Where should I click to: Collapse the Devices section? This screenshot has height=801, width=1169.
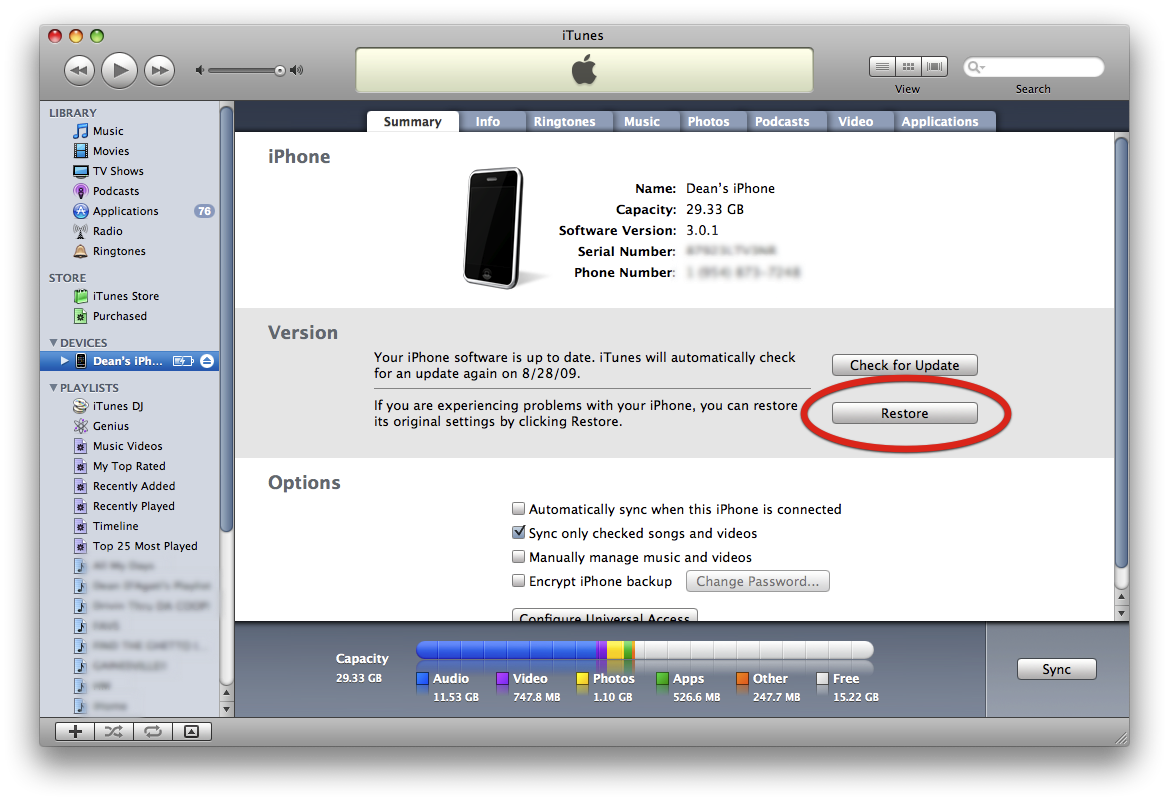click(x=53, y=343)
